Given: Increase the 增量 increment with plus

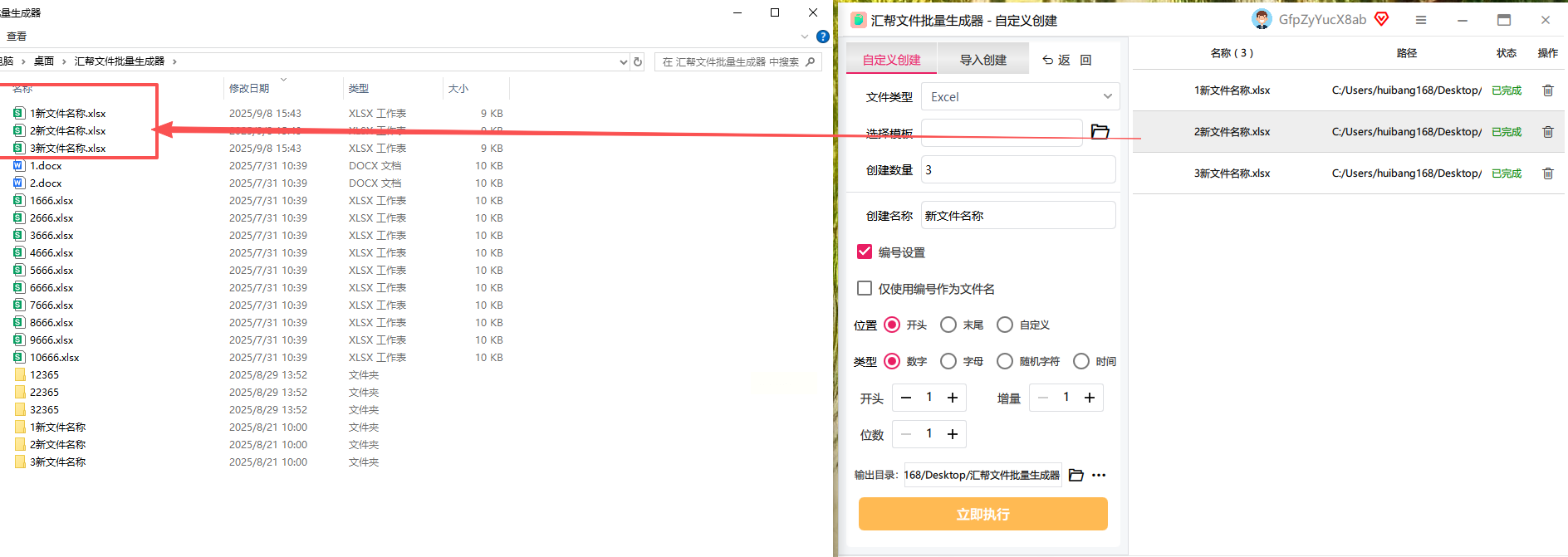Looking at the screenshot, I should pyautogui.click(x=1090, y=398).
